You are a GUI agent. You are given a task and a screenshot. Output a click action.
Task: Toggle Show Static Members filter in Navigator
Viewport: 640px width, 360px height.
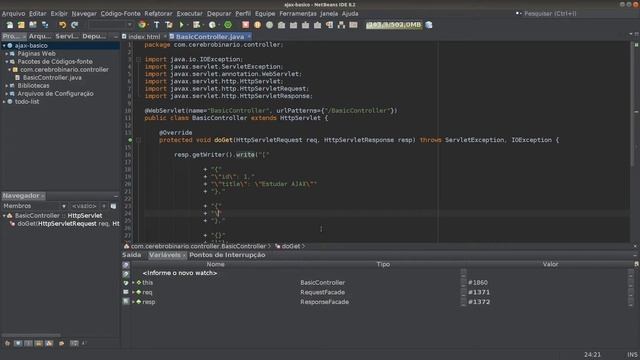click(28, 343)
